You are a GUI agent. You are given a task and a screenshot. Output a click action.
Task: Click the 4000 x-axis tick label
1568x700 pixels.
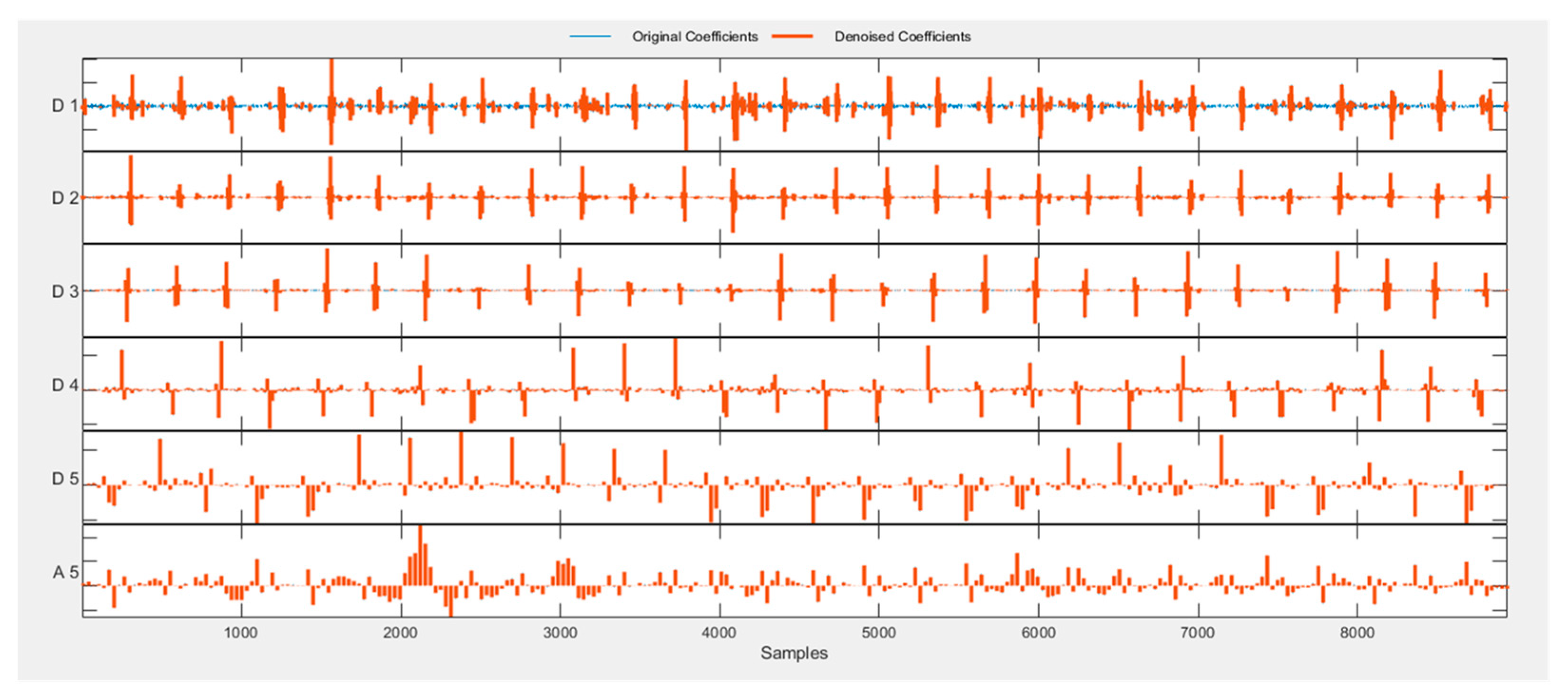719,633
